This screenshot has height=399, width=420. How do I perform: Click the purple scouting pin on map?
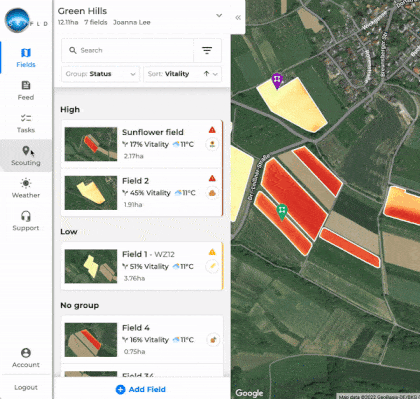point(277,81)
